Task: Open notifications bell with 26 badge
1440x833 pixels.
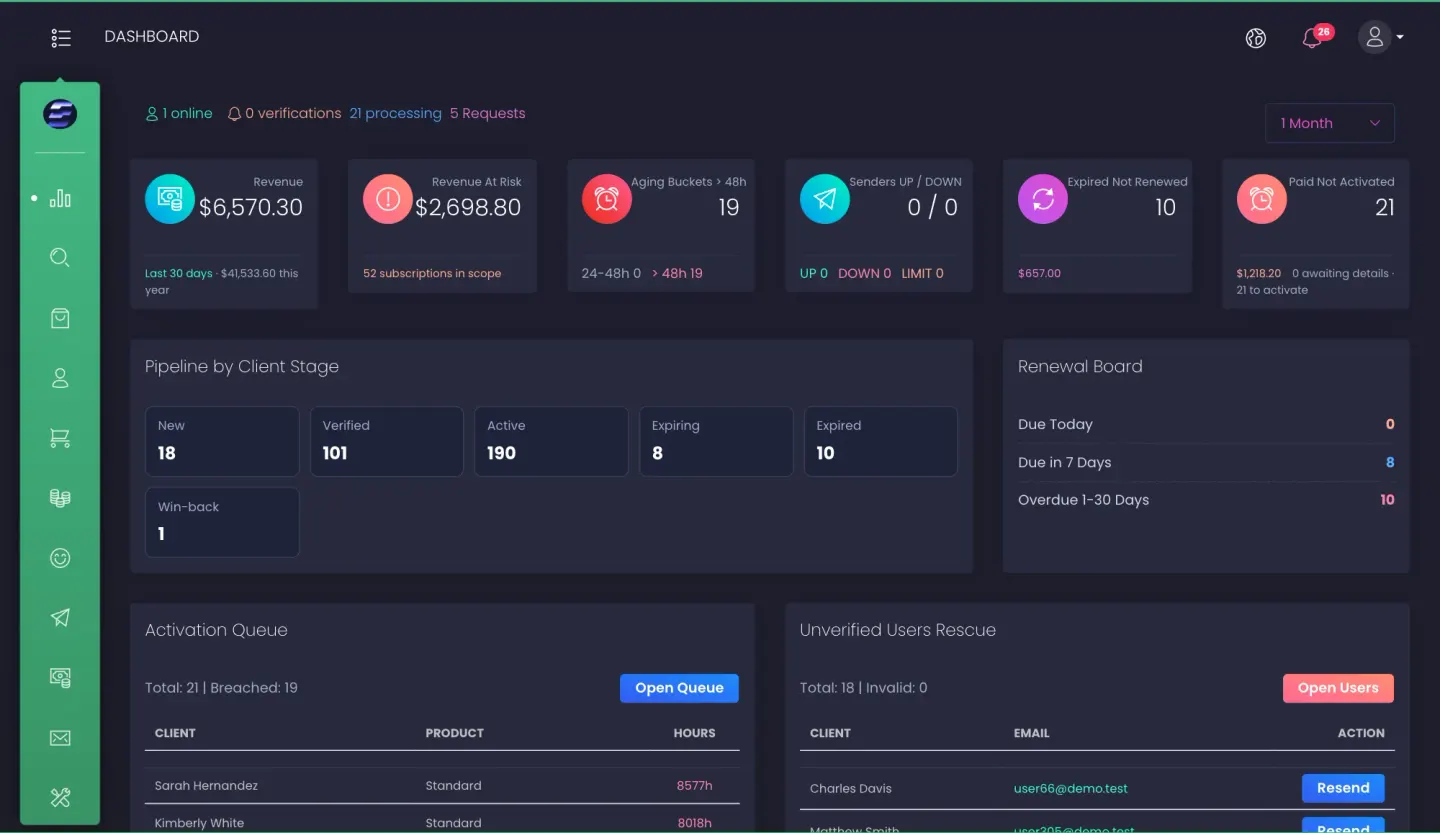Action: click(1312, 38)
